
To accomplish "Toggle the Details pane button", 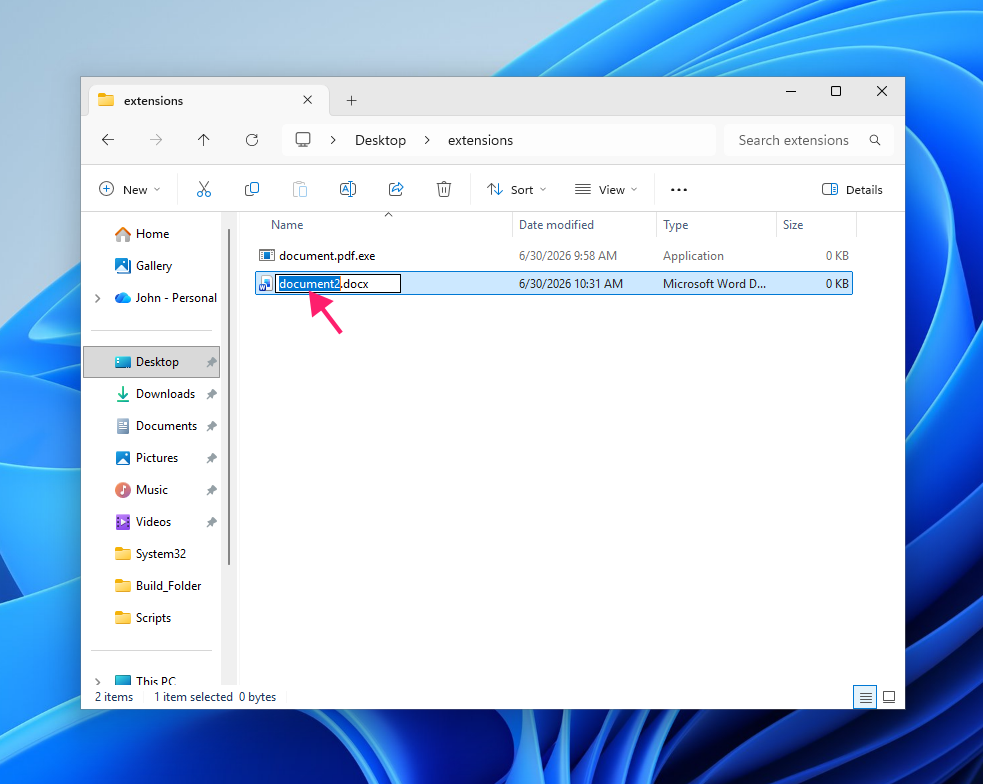I will tap(852, 189).
